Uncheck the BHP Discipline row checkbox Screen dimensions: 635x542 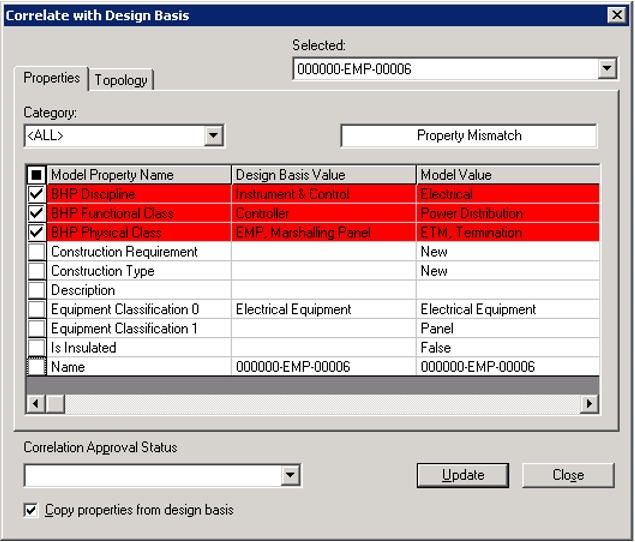tap(36, 194)
